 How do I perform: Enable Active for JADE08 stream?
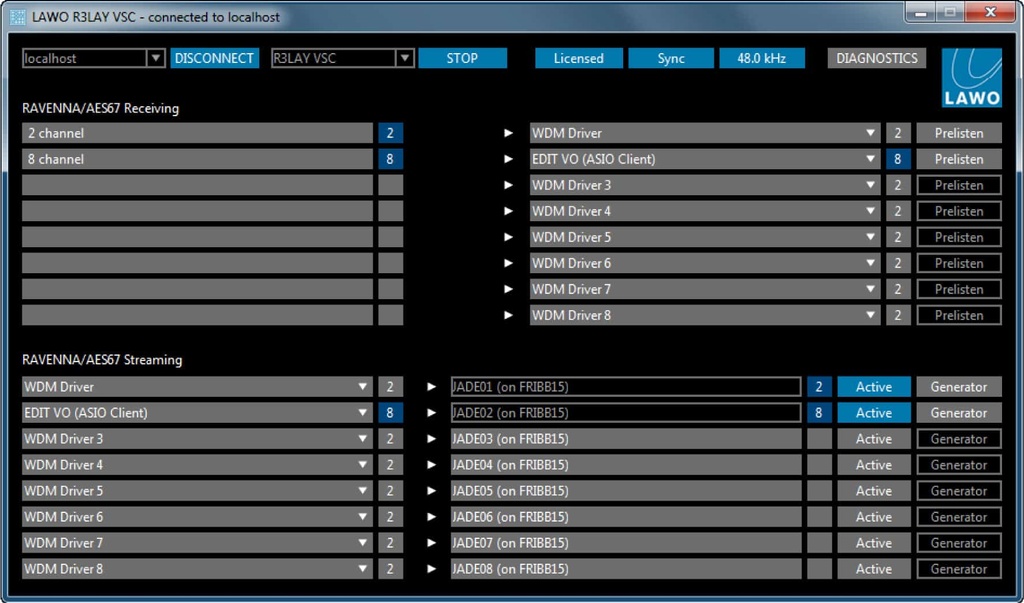pos(874,568)
